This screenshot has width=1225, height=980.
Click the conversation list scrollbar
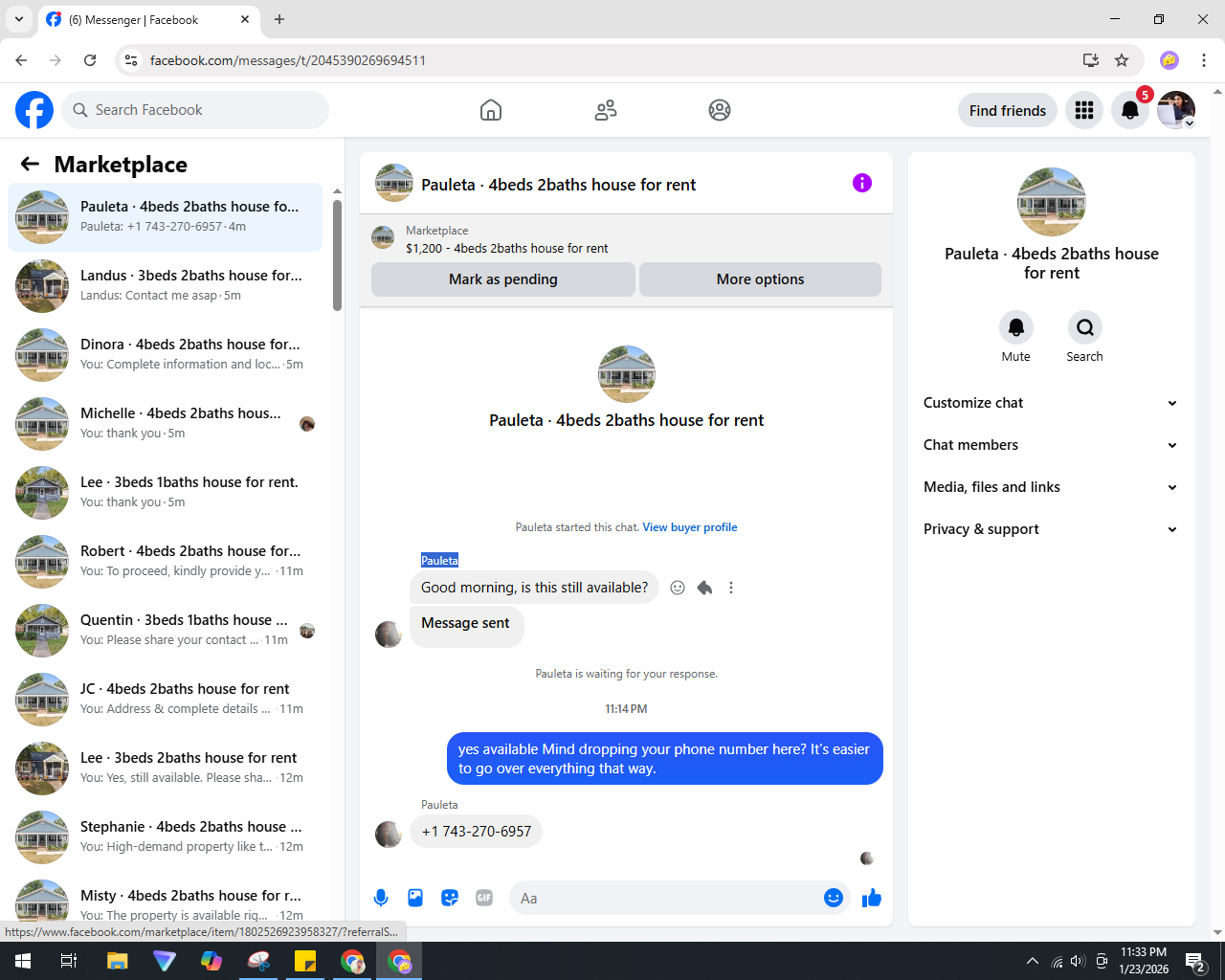337,256
